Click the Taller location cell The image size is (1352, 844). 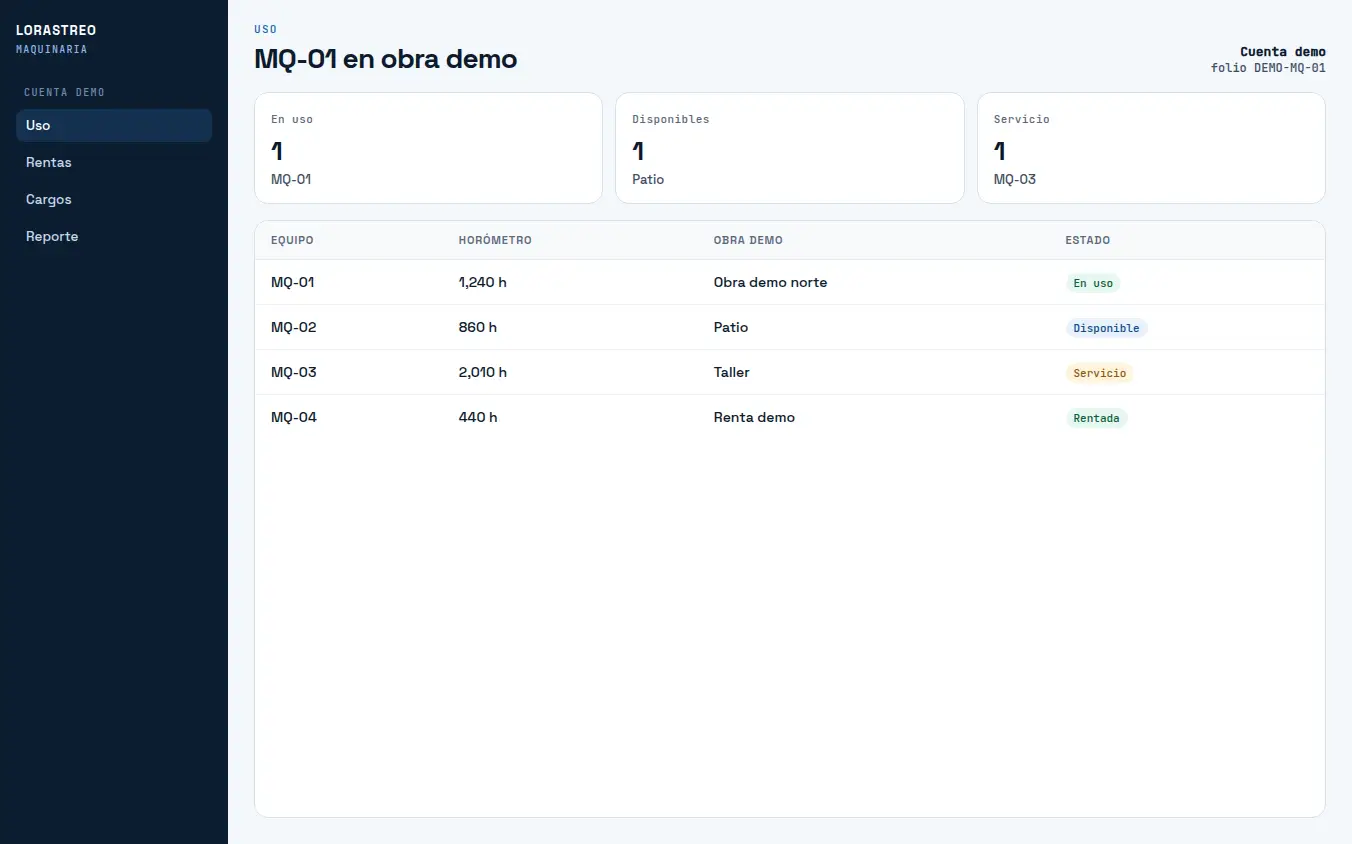[x=732, y=372]
